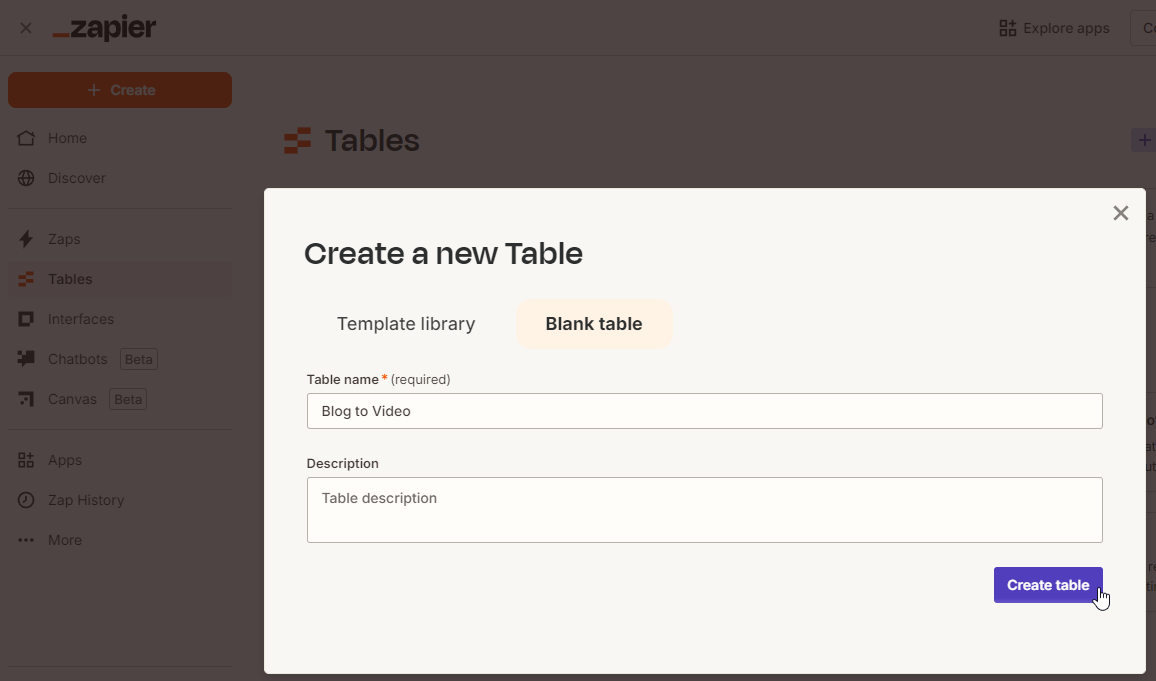Image resolution: width=1156 pixels, height=681 pixels.
Task: Click the Home icon in sidebar
Action: click(27, 138)
